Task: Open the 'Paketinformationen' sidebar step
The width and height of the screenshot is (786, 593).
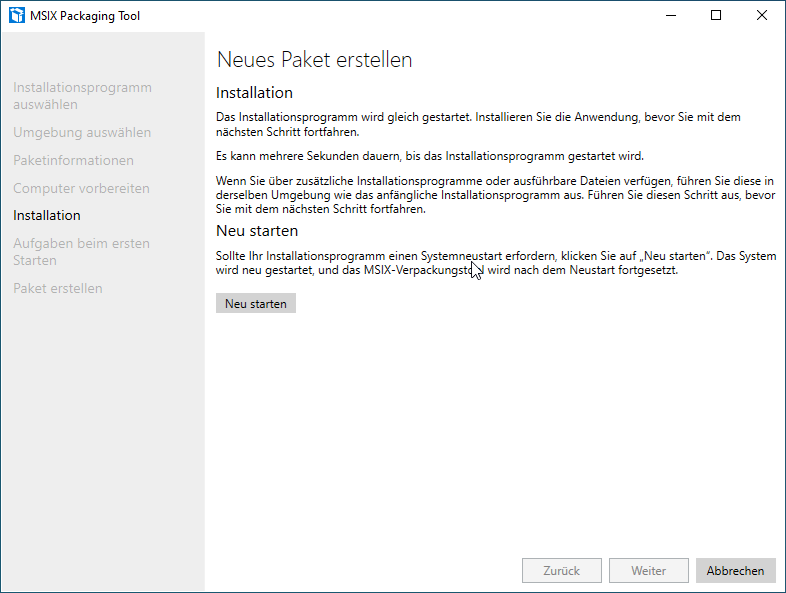Action: pyautogui.click(x=73, y=160)
